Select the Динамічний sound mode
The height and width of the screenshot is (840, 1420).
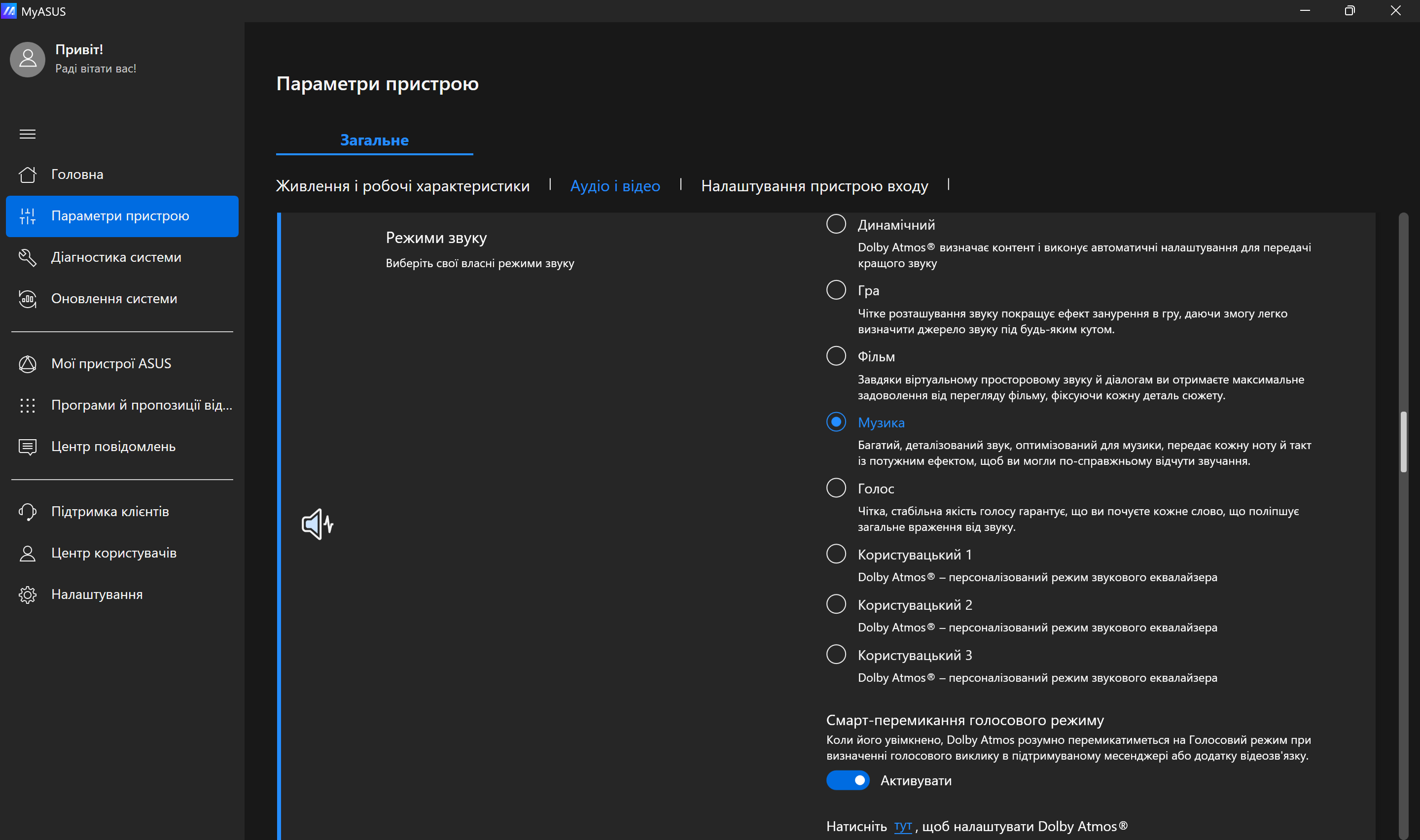click(836, 224)
